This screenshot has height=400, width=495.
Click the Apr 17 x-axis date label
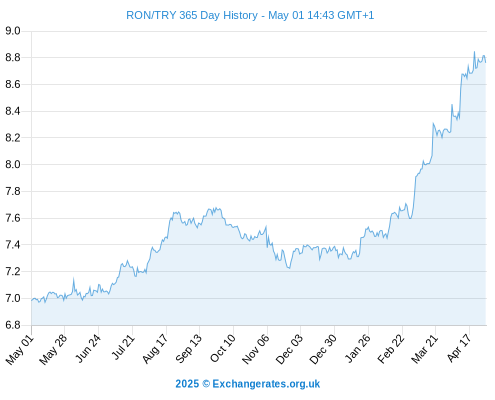459,348
